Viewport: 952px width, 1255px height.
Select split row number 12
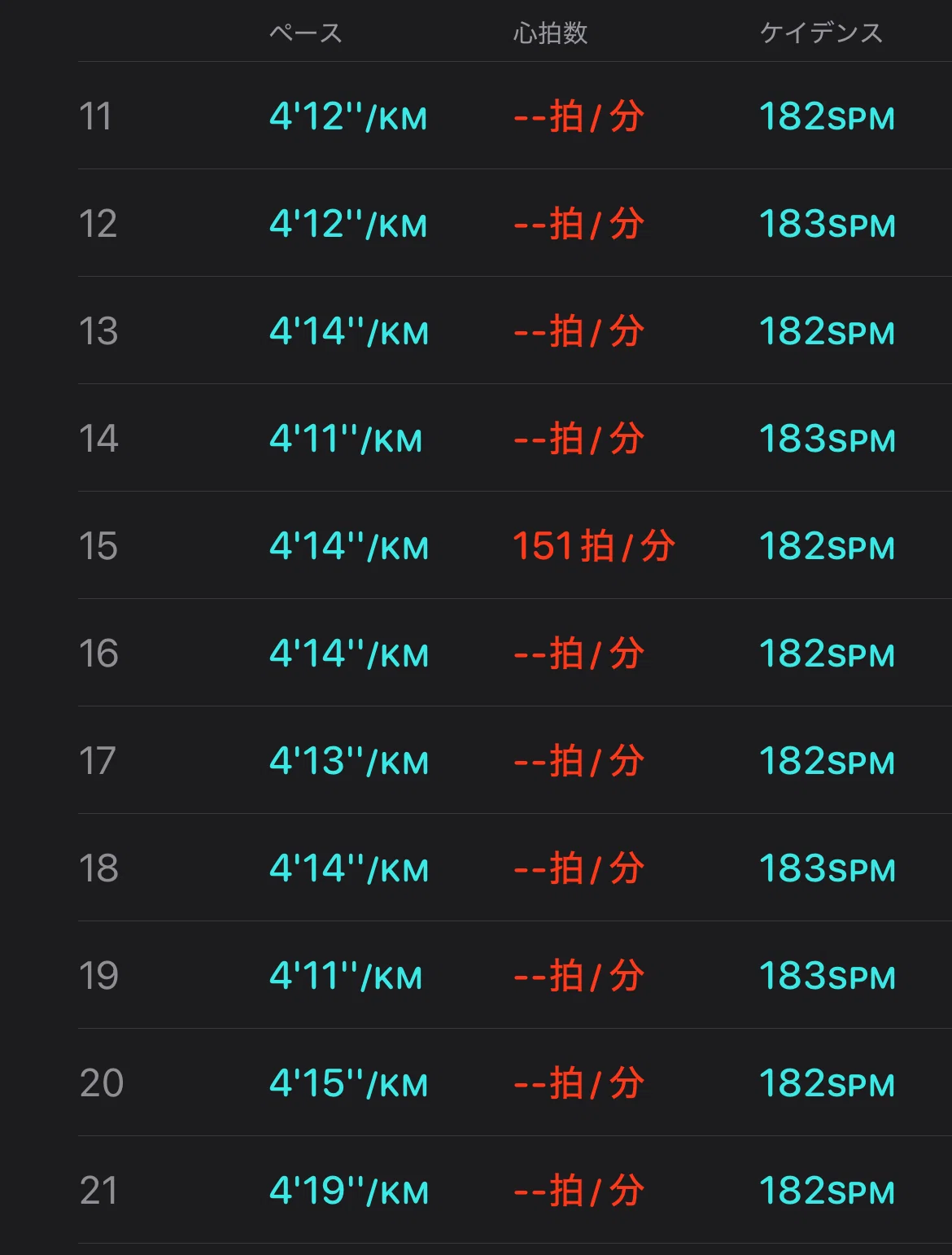(x=98, y=224)
